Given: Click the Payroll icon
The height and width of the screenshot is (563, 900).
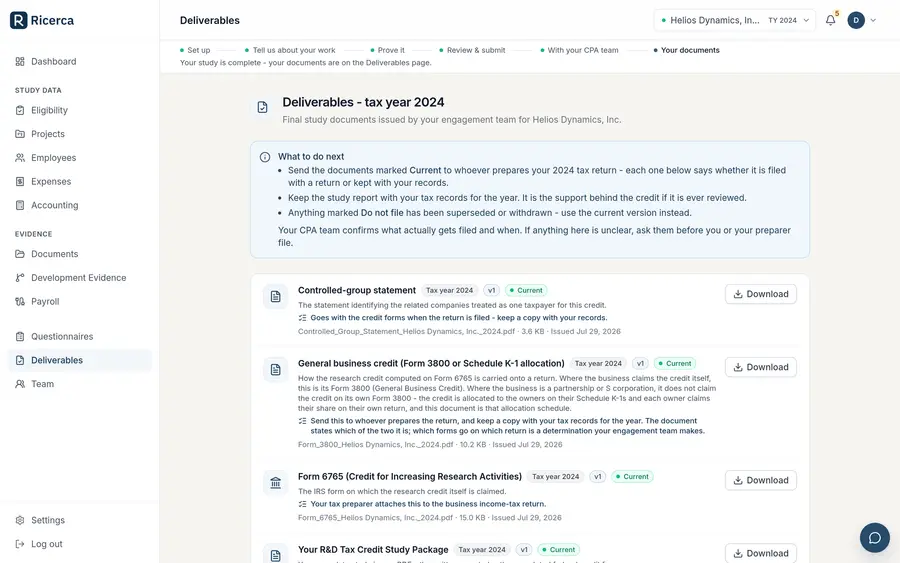Looking at the screenshot, I should pyautogui.click(x=20, y=301).
